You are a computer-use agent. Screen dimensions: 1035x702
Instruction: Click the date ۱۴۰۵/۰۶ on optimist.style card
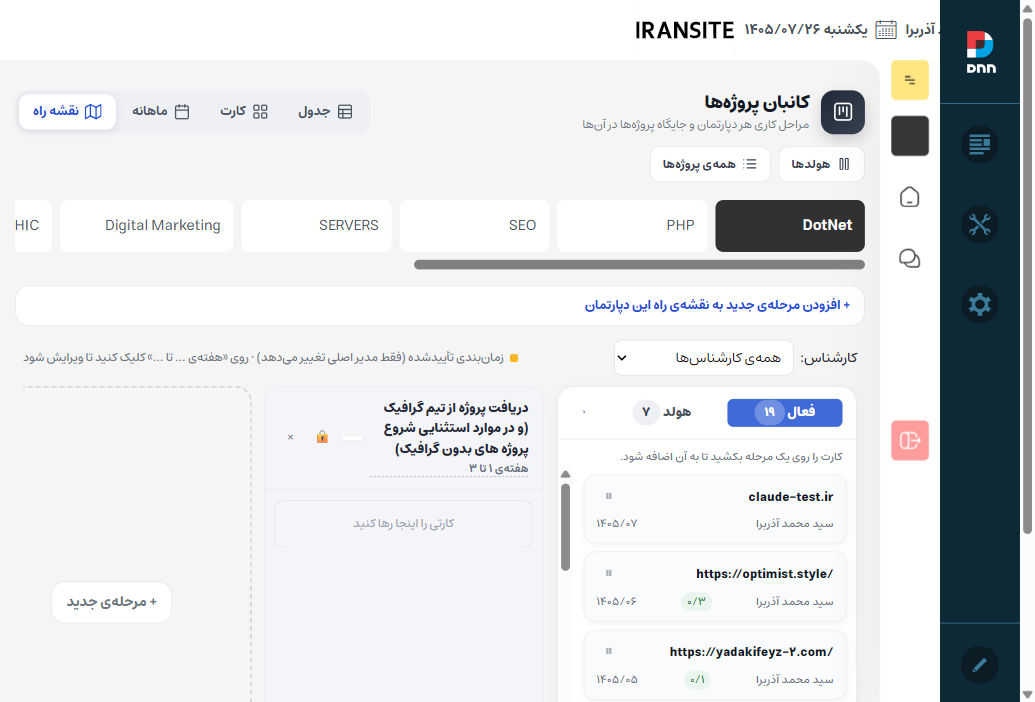[617, 601]
